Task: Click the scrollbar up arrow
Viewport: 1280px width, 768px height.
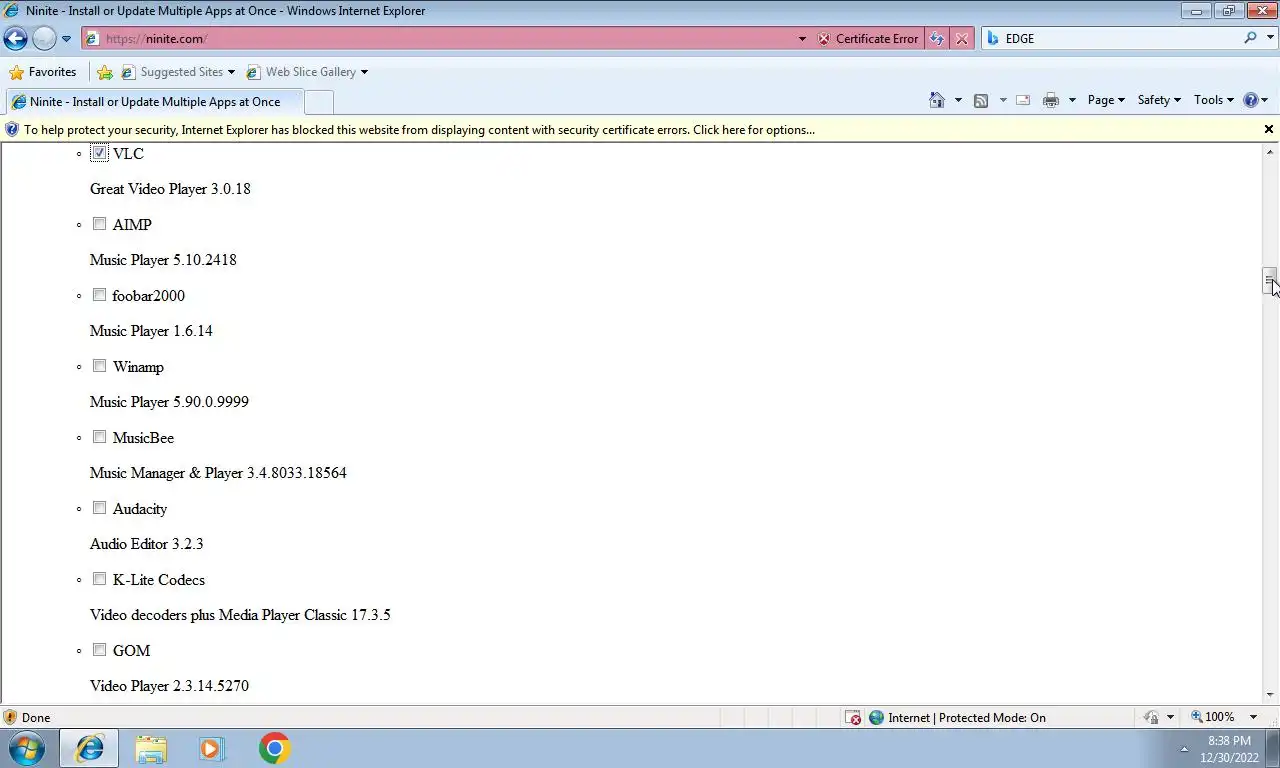Action: 1269,152
